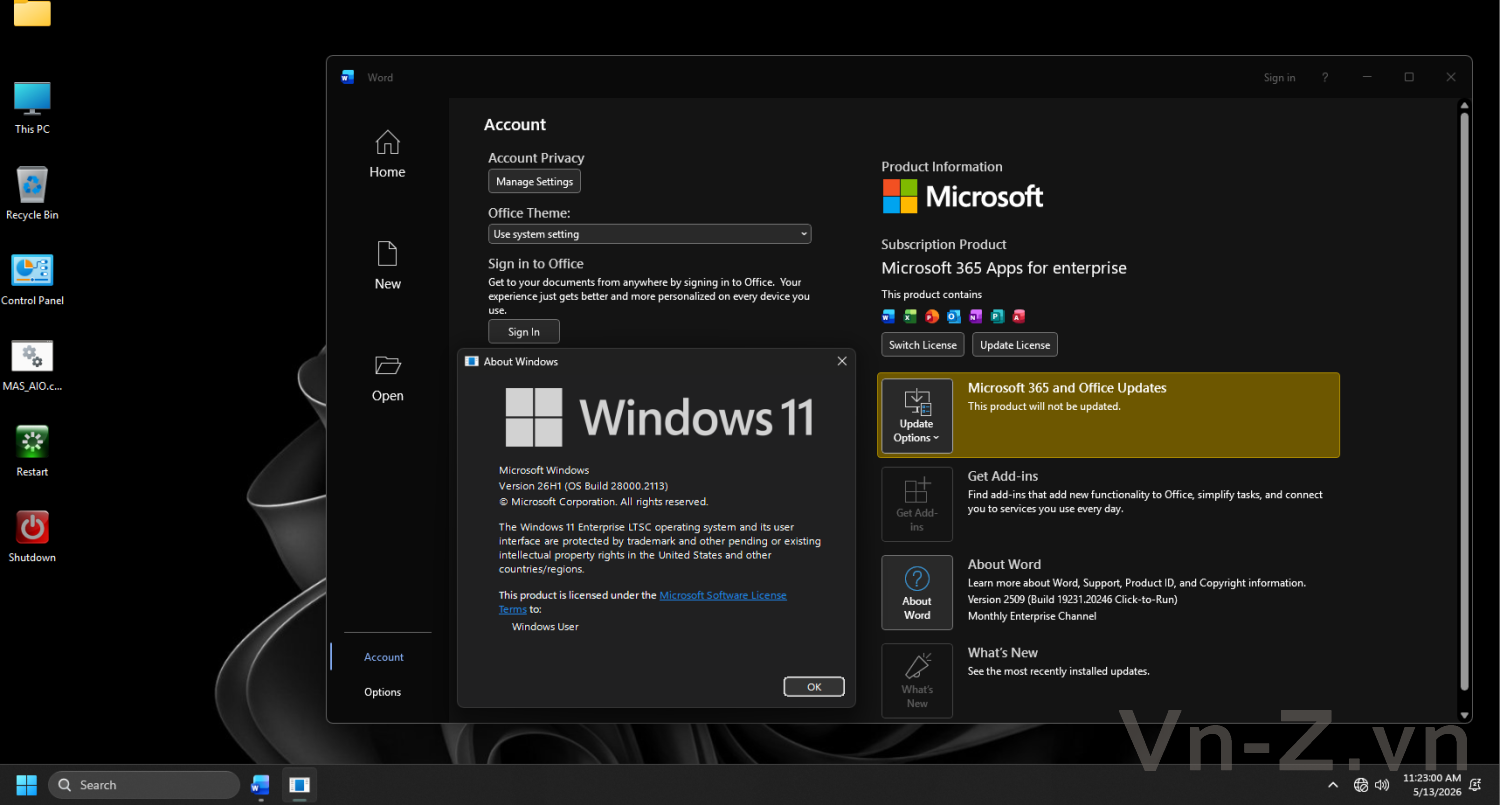Click the "Microsoft 365 Apps for enterprise" text
Image resolution: width=1500 pixels, height=805 pixels.
1004,268
